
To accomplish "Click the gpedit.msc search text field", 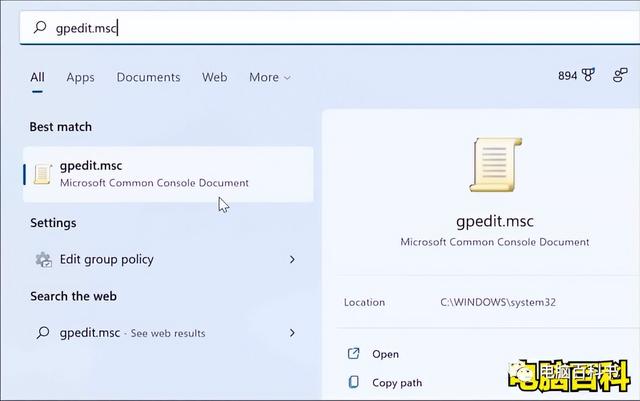I will [x=329, y=27].
